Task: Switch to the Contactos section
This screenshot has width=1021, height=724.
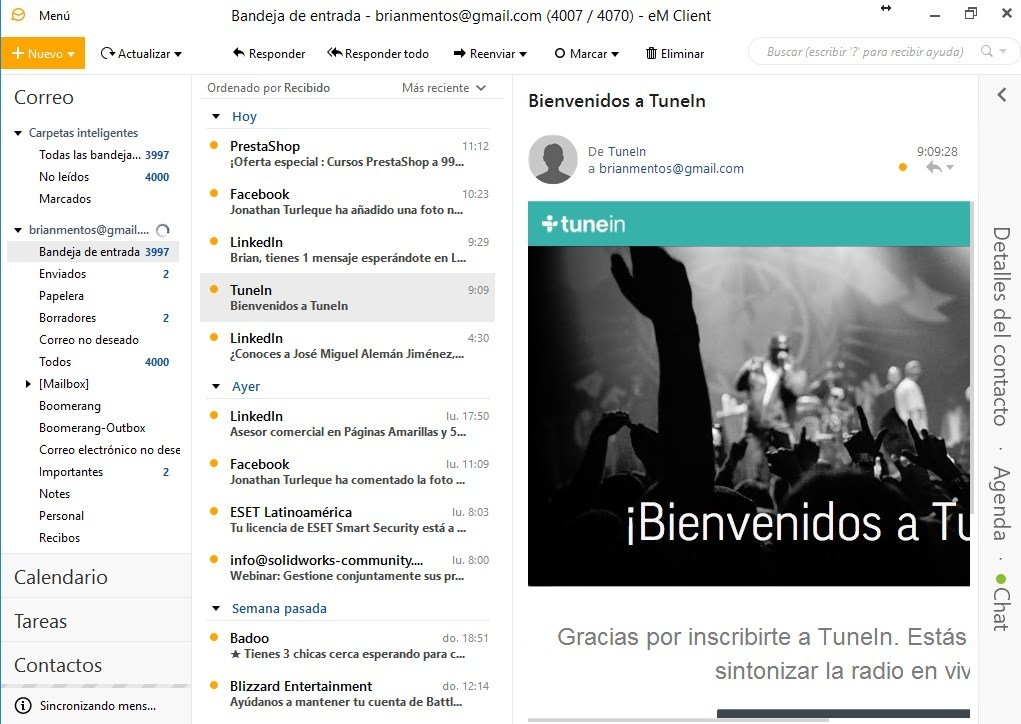Action: [x=96, y=665]
